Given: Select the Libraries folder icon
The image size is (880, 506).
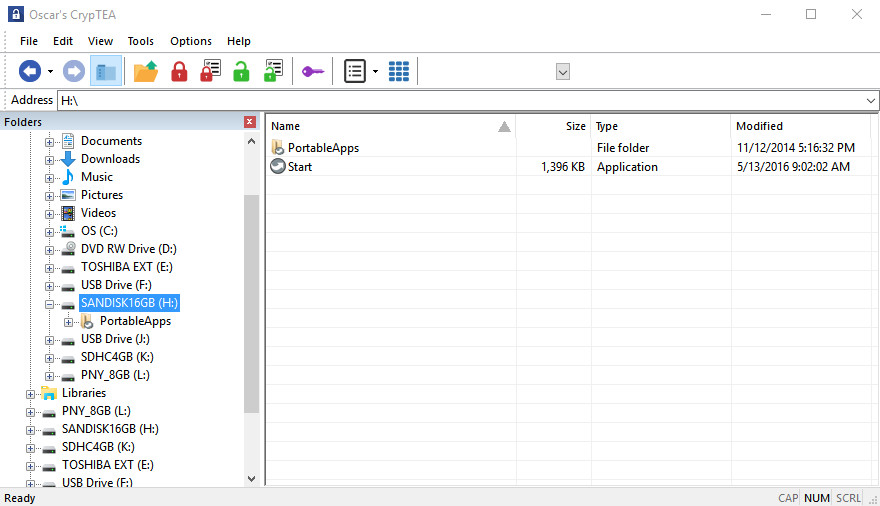Looking at the screenshot, I should pyautogui.click(x=49, y=393).
